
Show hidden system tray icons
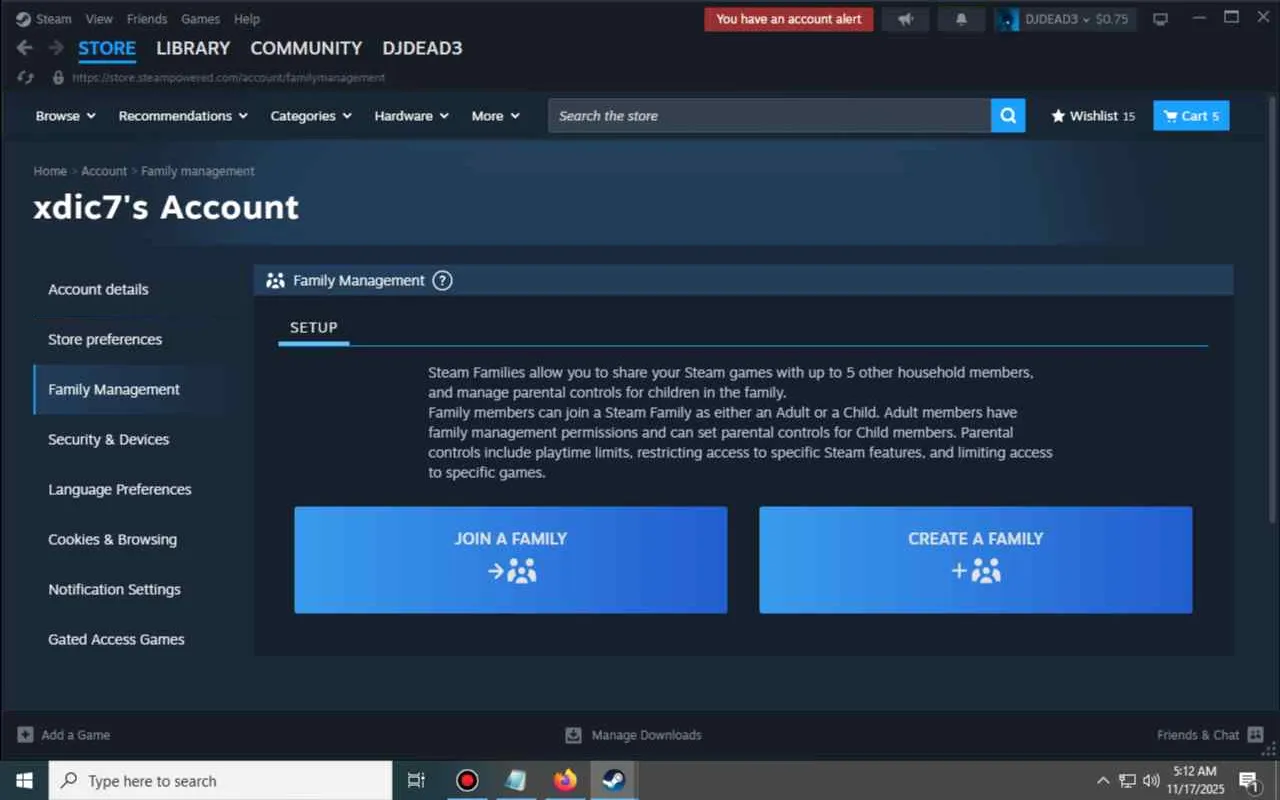tap(1103, 781)
